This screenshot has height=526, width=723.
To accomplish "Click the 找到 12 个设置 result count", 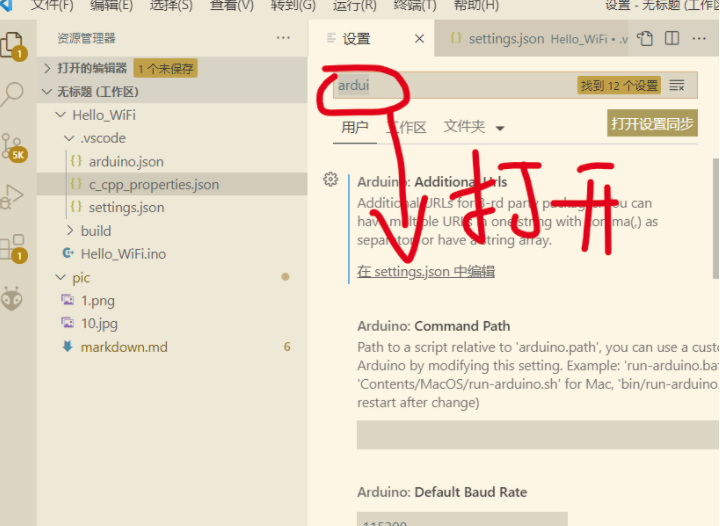I will pos(619,86).
